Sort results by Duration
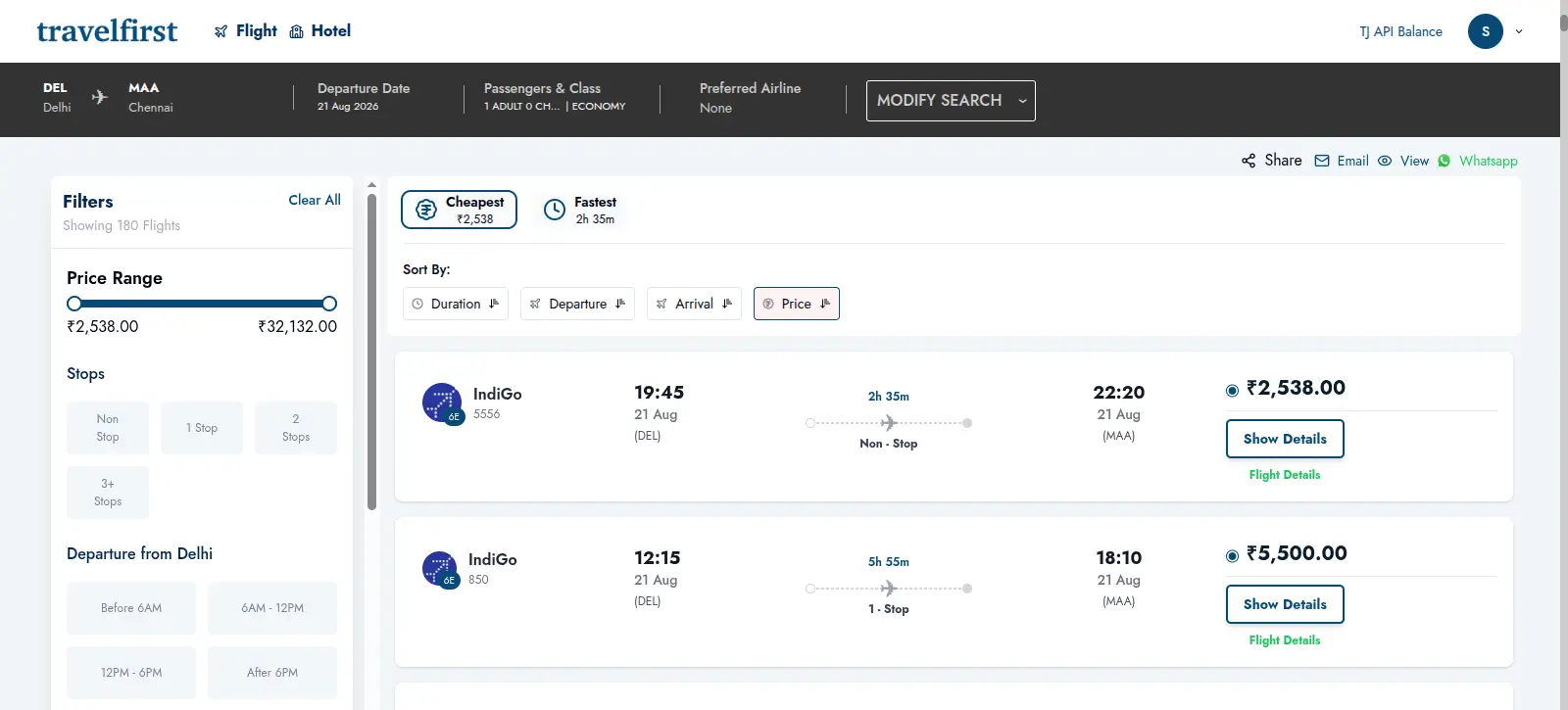Viewport: 1568px width, 710px height. tap(456, 304)
